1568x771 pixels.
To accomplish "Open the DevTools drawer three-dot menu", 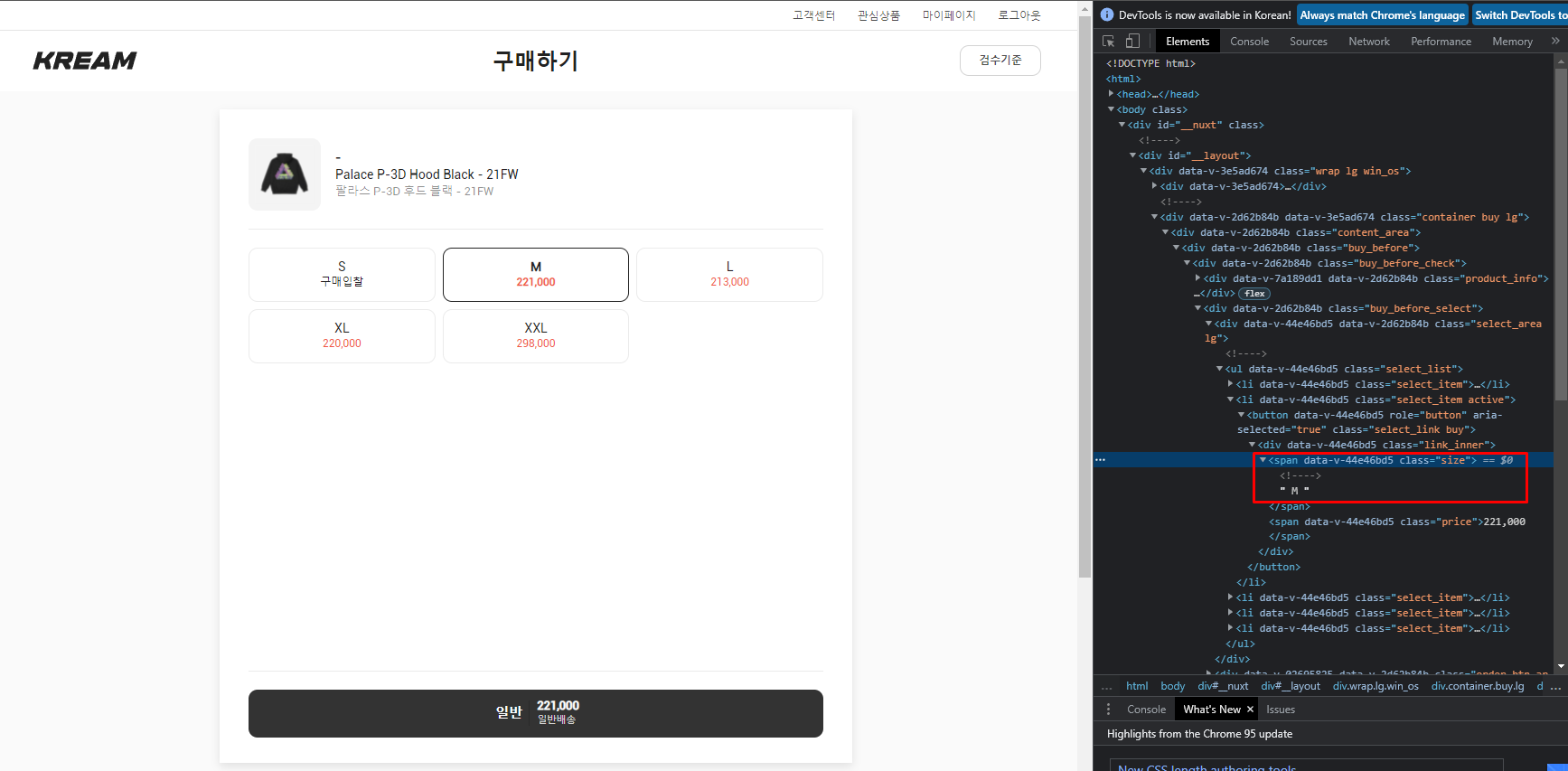I will (1109, 710).
